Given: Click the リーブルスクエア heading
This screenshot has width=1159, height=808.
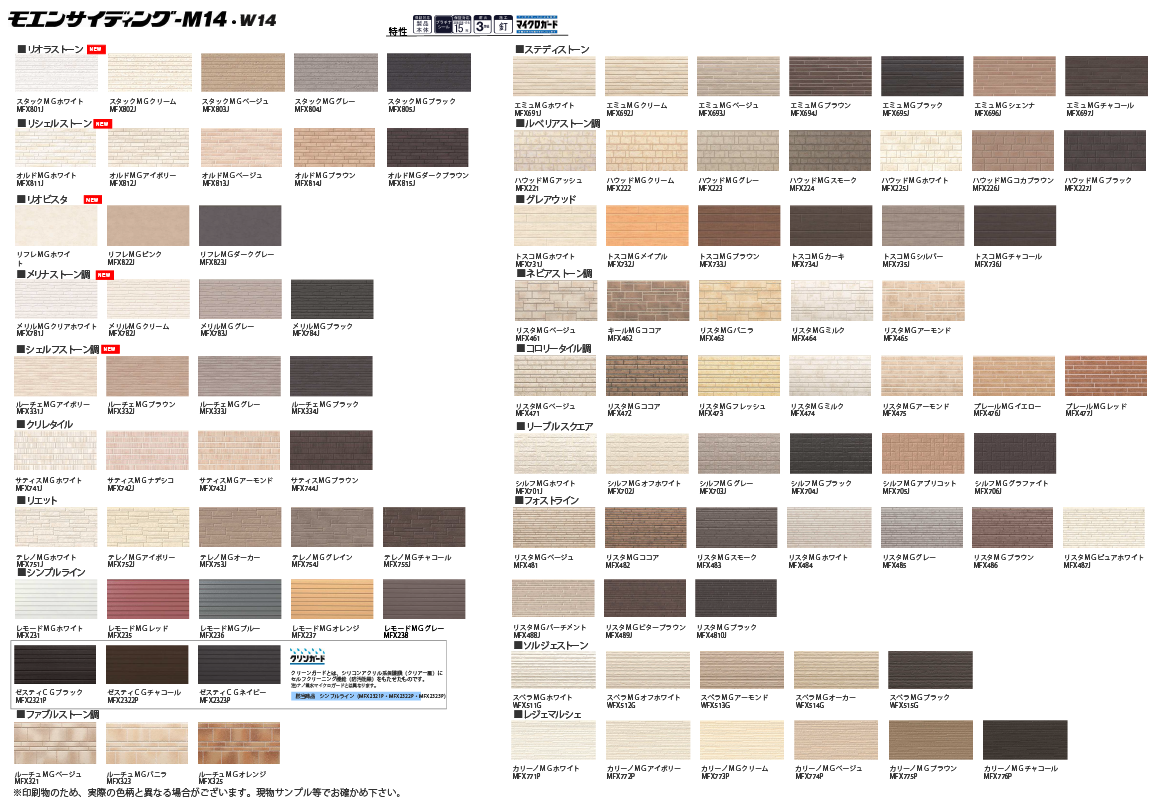Looking at the screenshot, I should click(x=555, y=427).
